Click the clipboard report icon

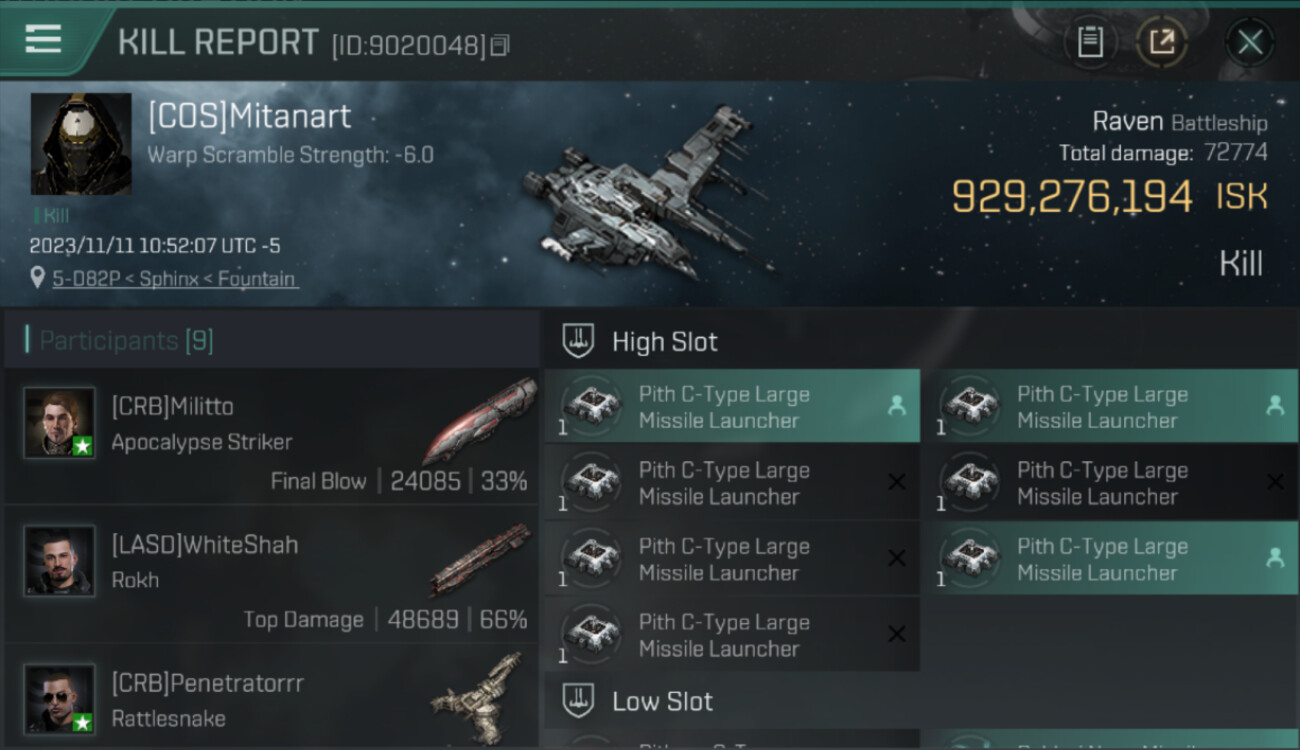(1090, 42)
